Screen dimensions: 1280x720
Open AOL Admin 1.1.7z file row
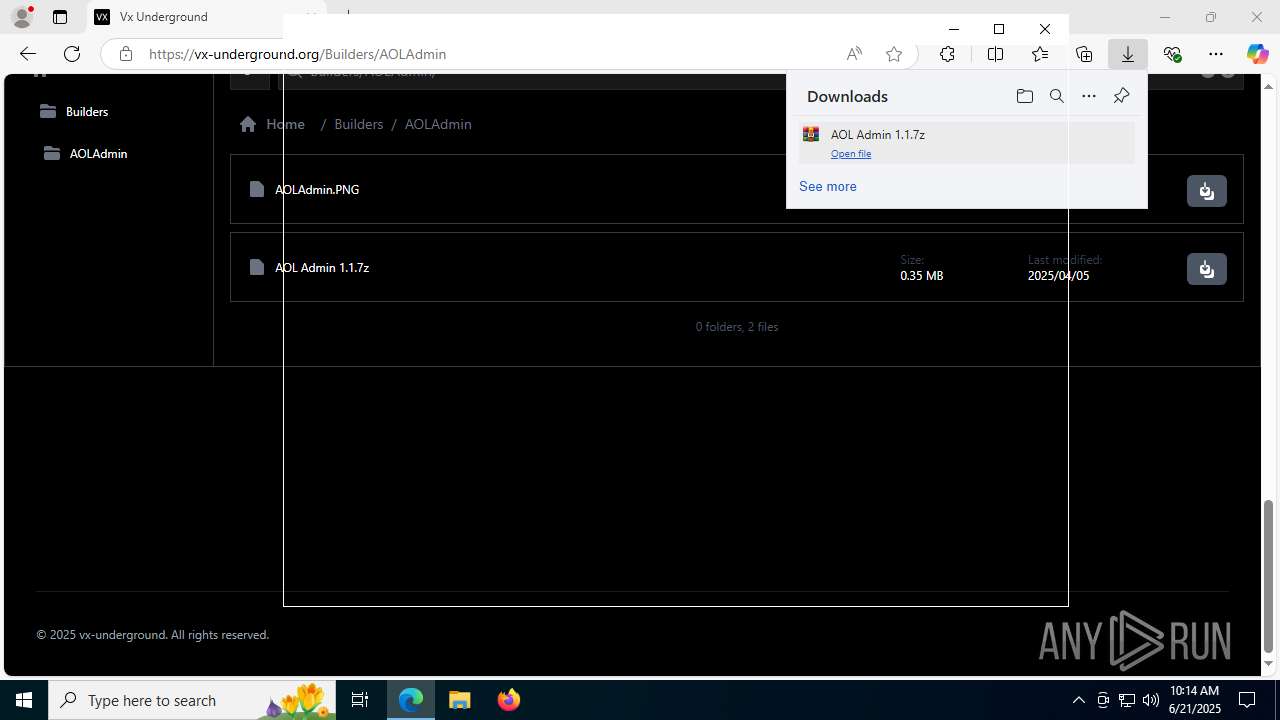click(x=736, y=267)
